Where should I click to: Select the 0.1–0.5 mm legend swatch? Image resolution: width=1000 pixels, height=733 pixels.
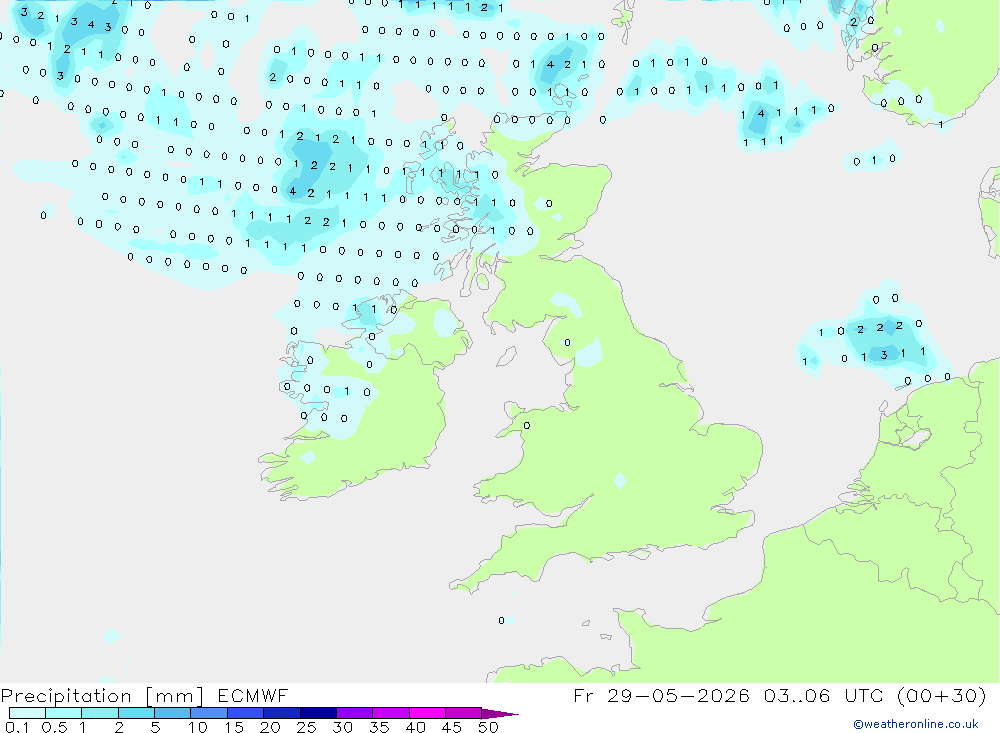27,713
